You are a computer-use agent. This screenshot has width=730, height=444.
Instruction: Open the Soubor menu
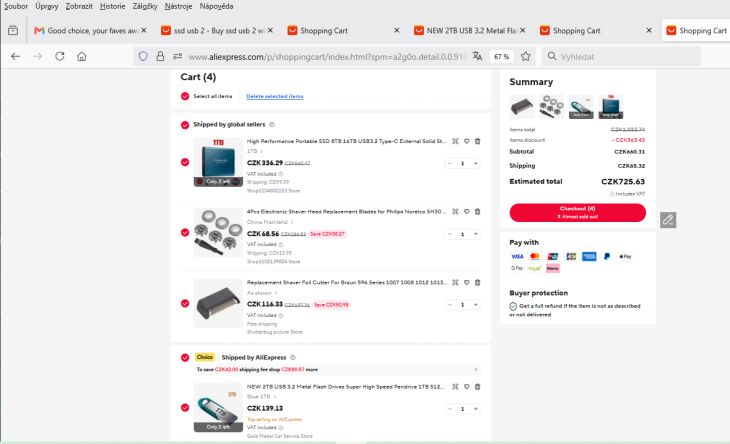click(x=16, y=6)
